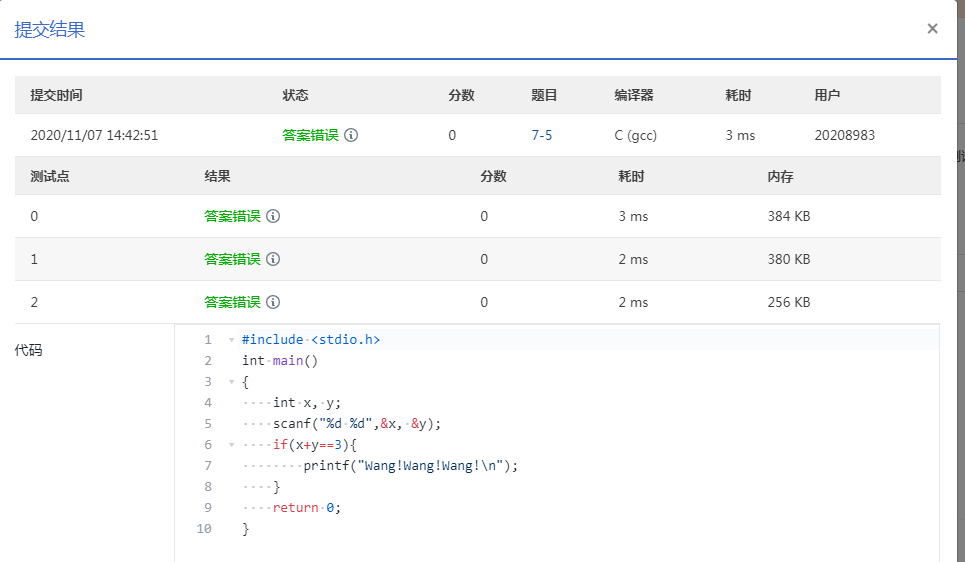Click the 测试点 column header

[x=50, y=176]
